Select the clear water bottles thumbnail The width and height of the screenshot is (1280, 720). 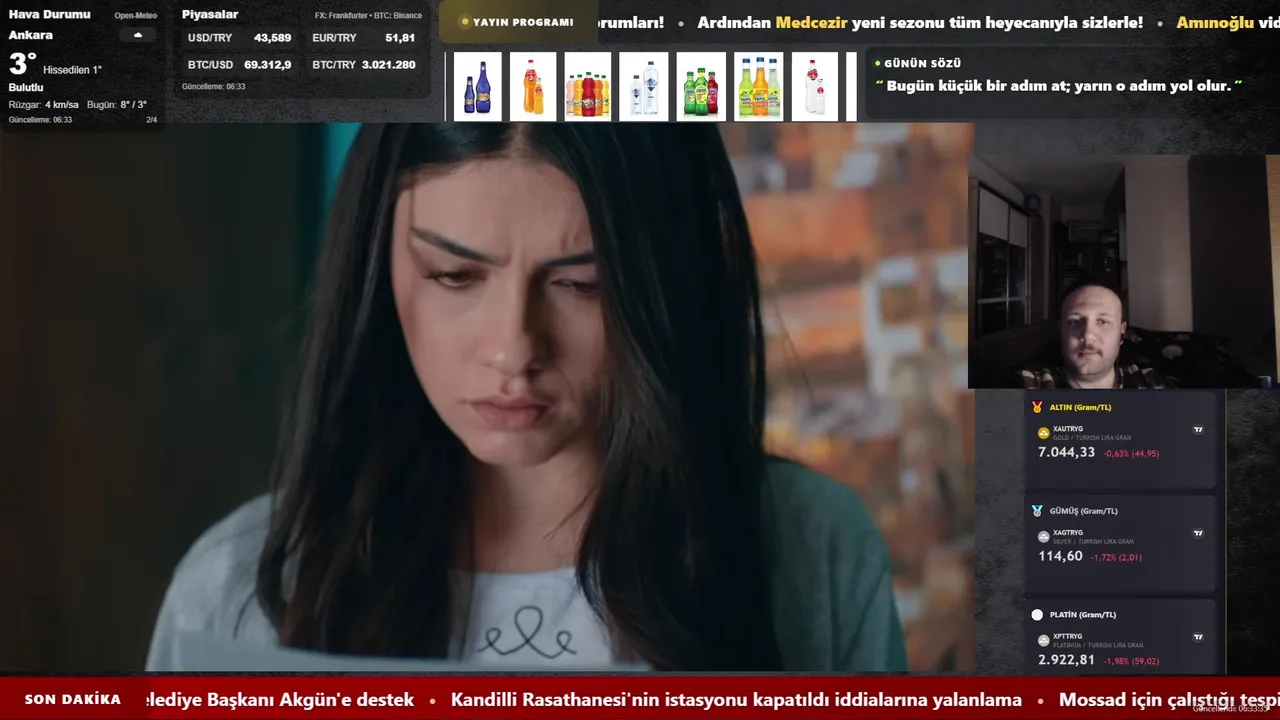tap(644, 87)
